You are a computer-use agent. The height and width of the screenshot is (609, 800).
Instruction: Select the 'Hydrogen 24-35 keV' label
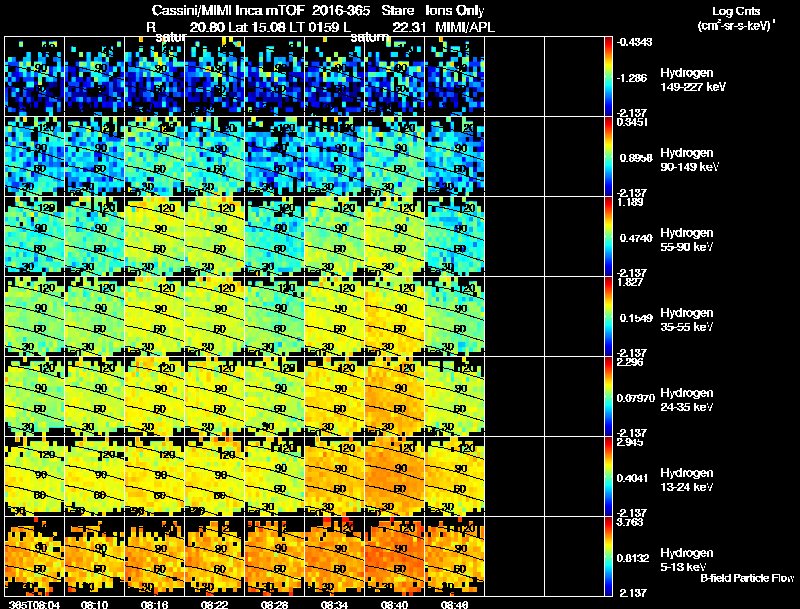[687, 400]
